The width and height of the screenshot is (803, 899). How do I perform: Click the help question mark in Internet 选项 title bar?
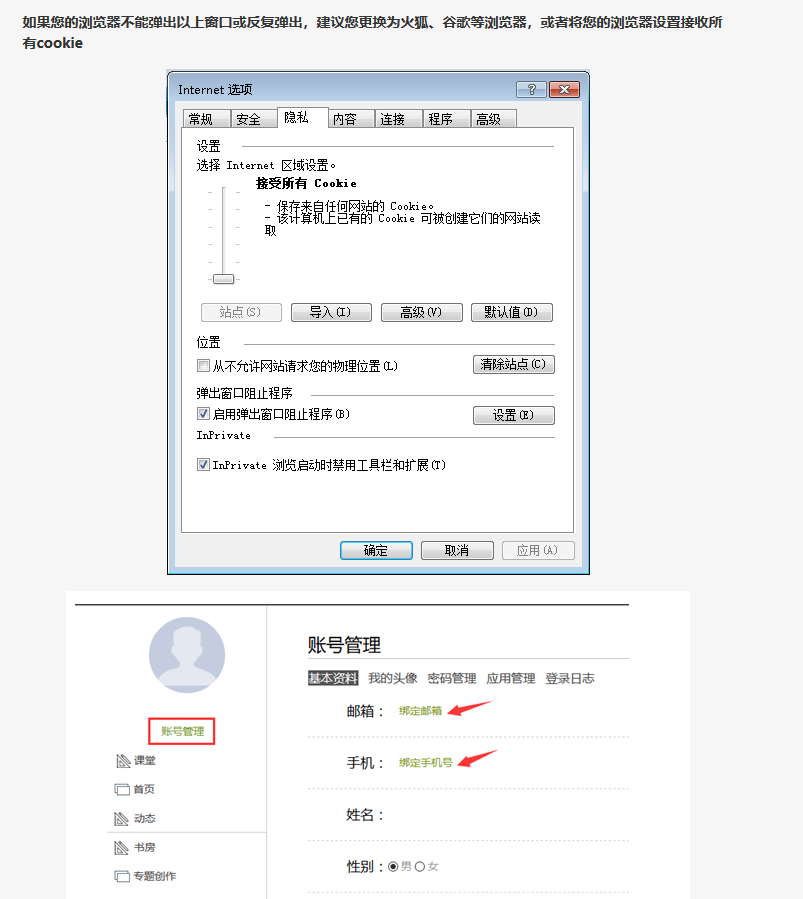tap(530, 90)
